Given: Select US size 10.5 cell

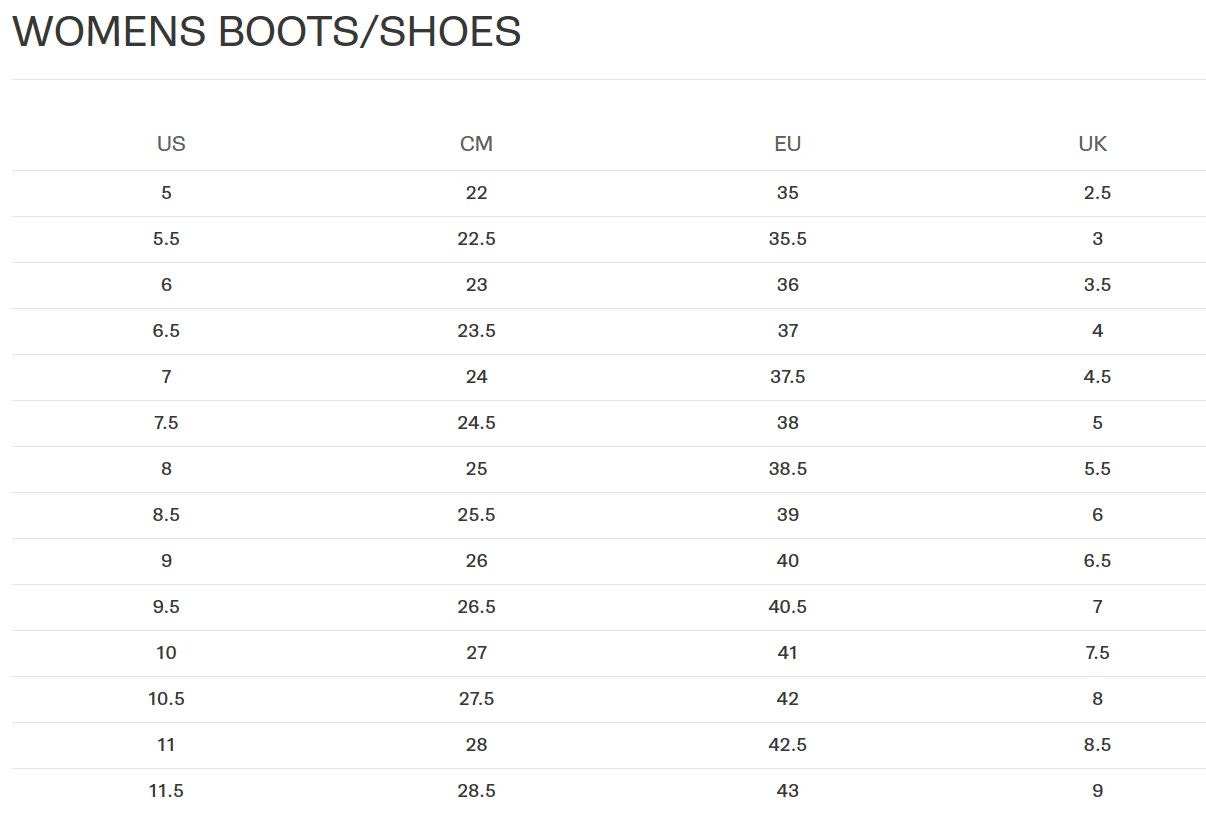Looking at the screenshot, I should pos(166,699).
